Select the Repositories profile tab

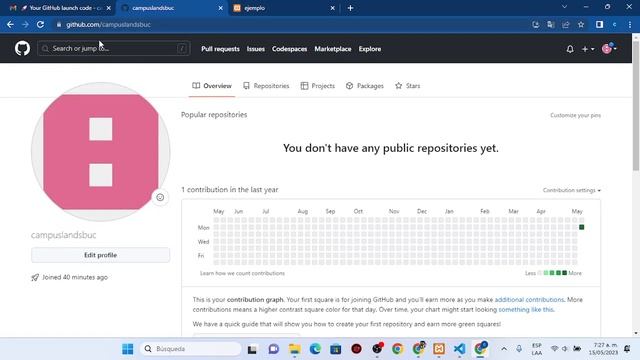click(266, 86)
